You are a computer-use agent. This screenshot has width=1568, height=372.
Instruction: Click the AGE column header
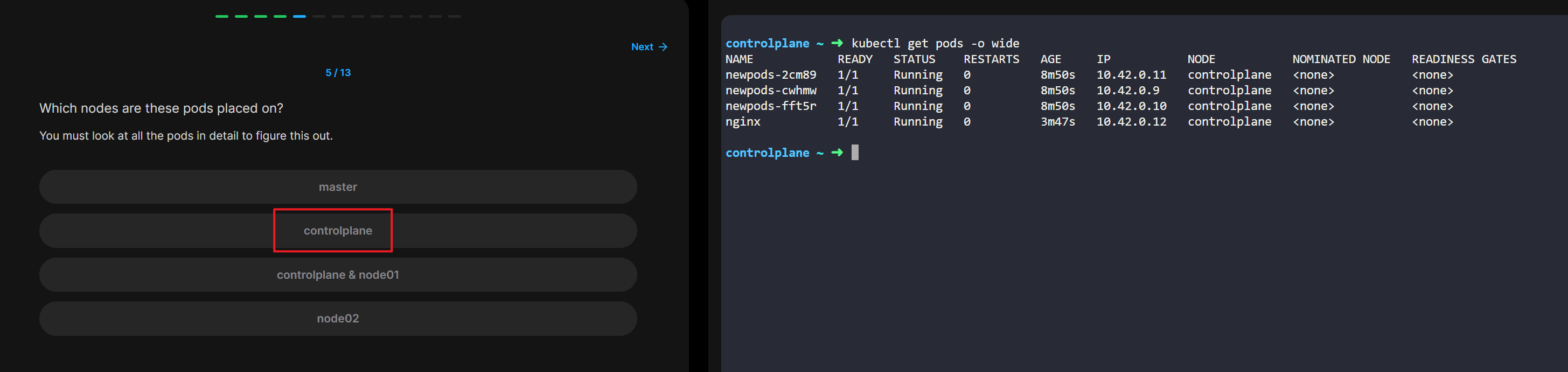tap(1050, 59)
